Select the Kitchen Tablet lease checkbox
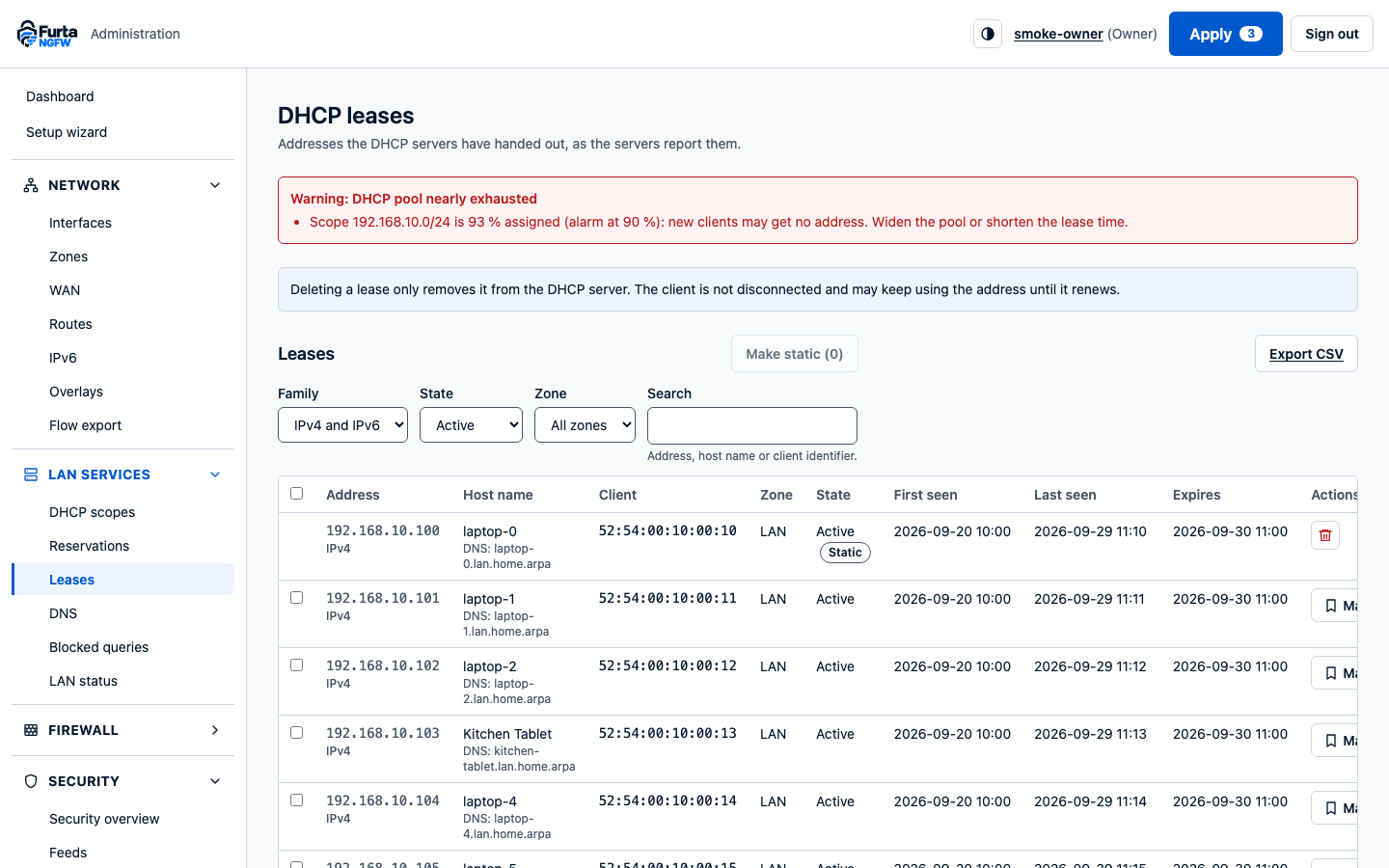 point(297,733)
